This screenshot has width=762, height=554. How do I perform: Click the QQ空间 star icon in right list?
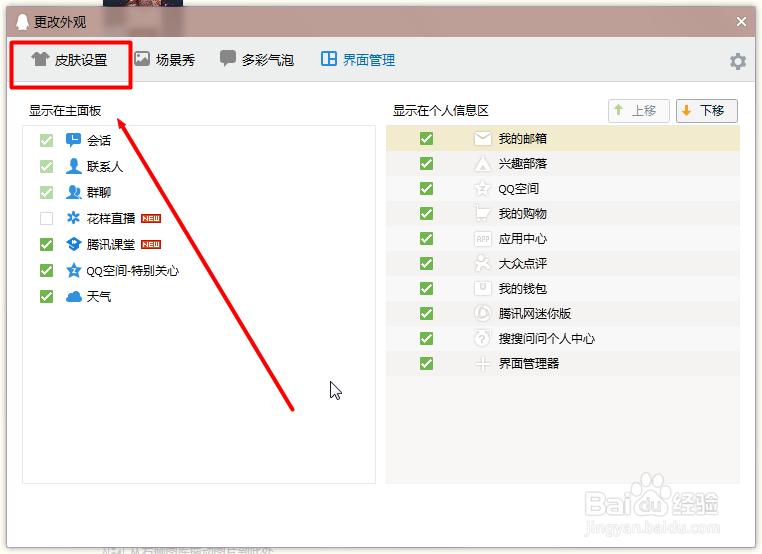coord(483,189)
